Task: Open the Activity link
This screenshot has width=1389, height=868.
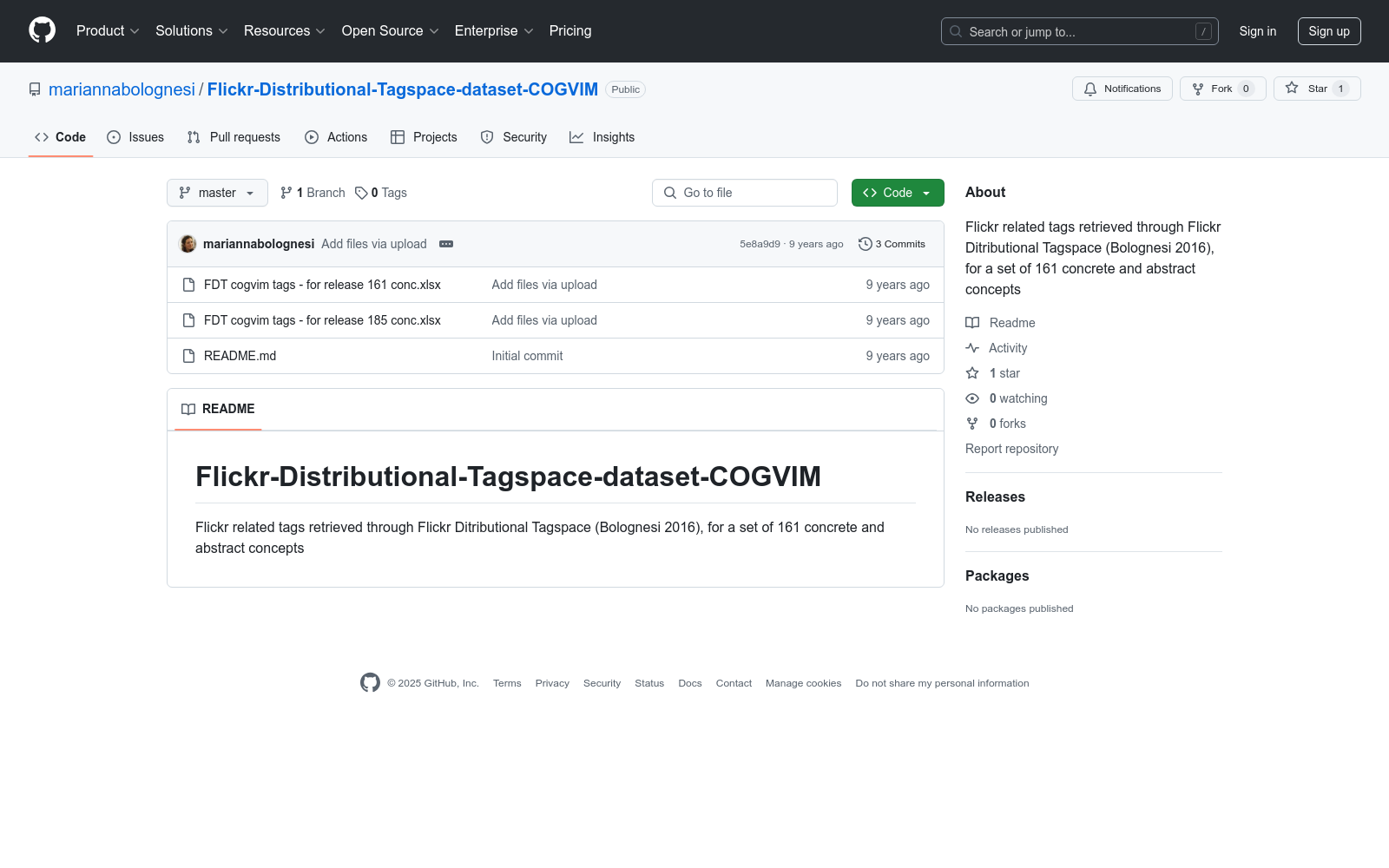Action: [x=997, y=348]
